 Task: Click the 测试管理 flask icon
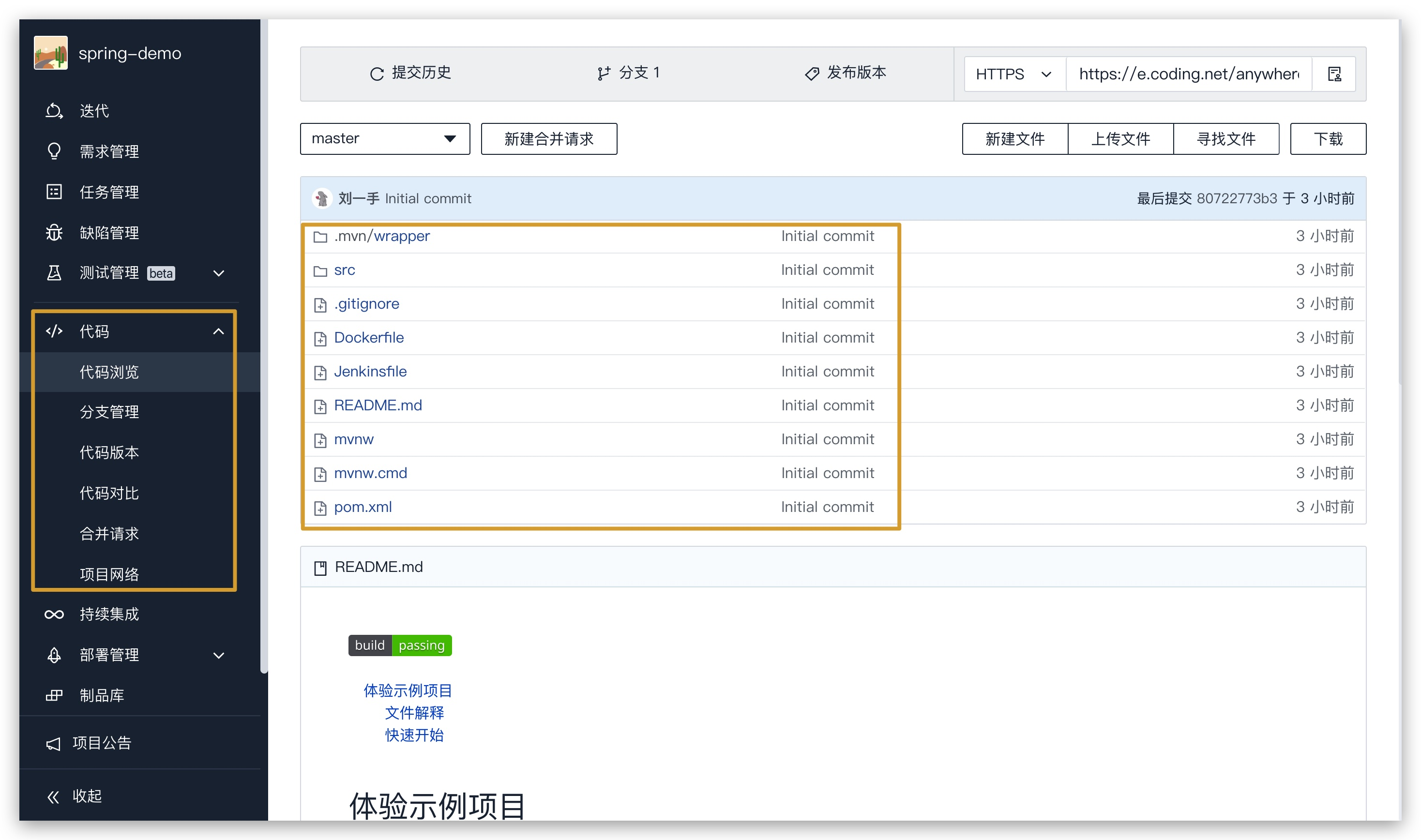click(54, 273)
